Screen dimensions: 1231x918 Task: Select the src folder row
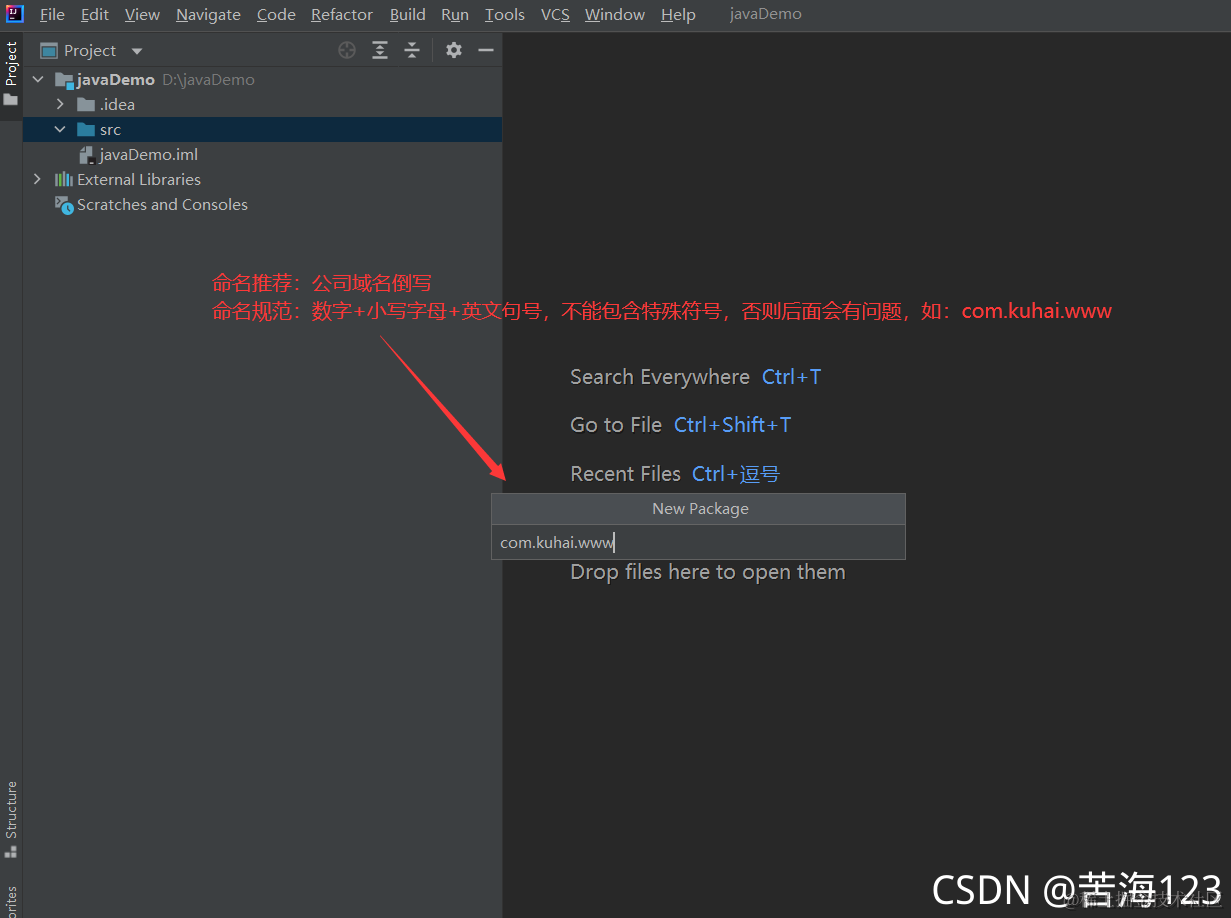pos(263,129)
